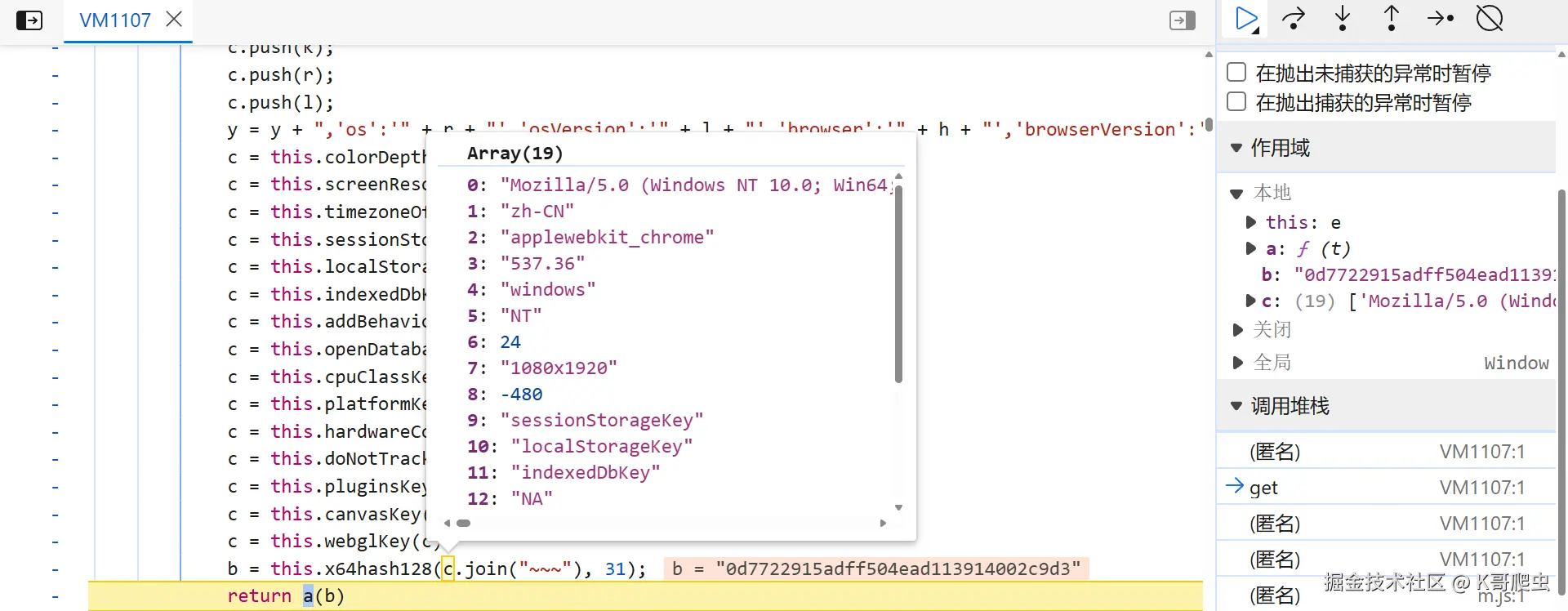Expand the 'a: ƒ (t)' variable

1250,248
